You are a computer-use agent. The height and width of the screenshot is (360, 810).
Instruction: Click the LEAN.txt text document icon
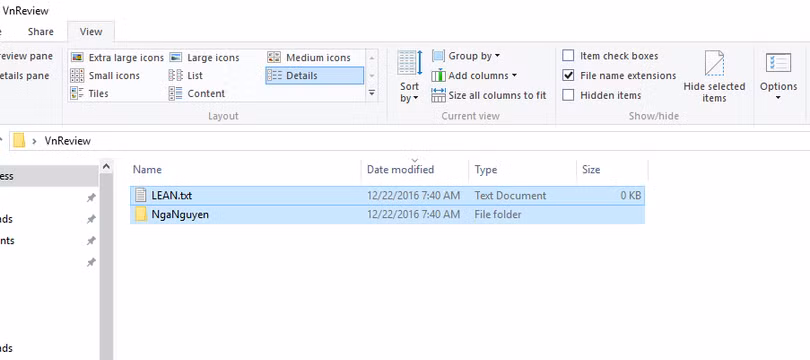coord(141,196)
